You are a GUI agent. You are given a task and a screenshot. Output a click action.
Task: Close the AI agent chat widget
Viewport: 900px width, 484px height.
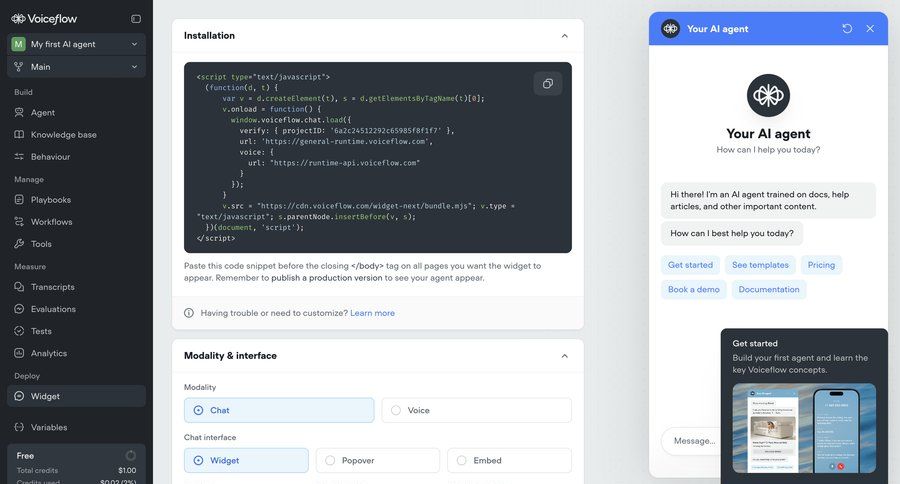(870, 29)
